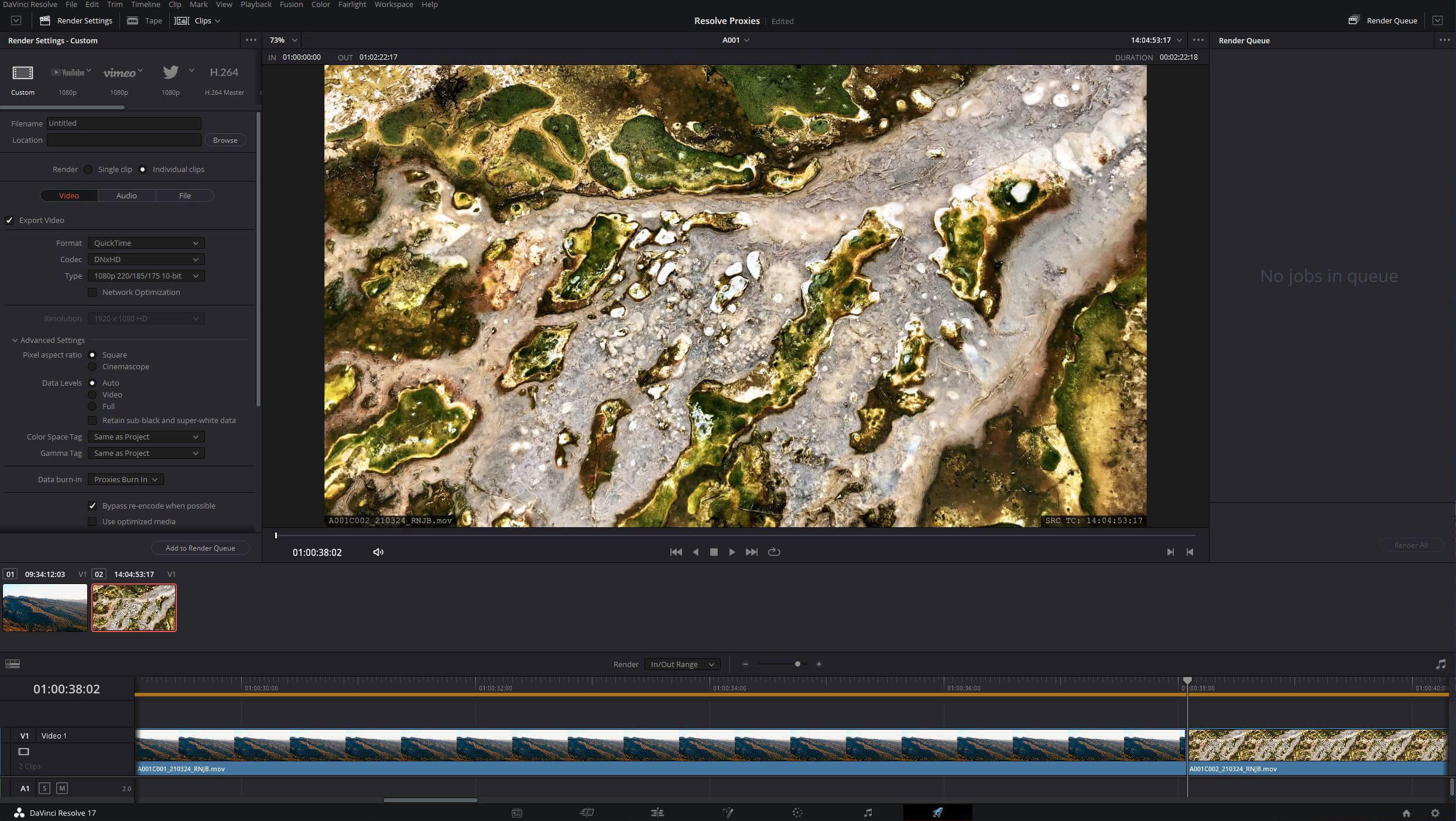Mute viewer audio with speaker icon
This screenshot has height=821, width=1456.
[378, 552]
